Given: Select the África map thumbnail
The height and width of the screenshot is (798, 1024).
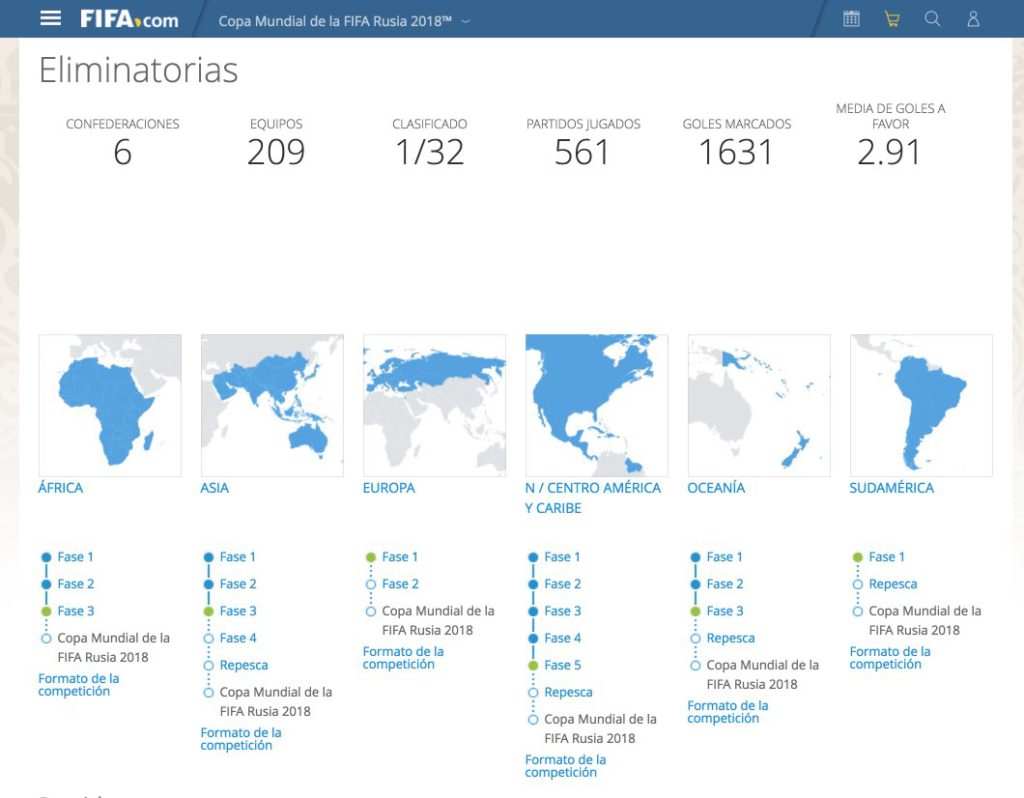Looking at the screenshot, I should point(110,406).
